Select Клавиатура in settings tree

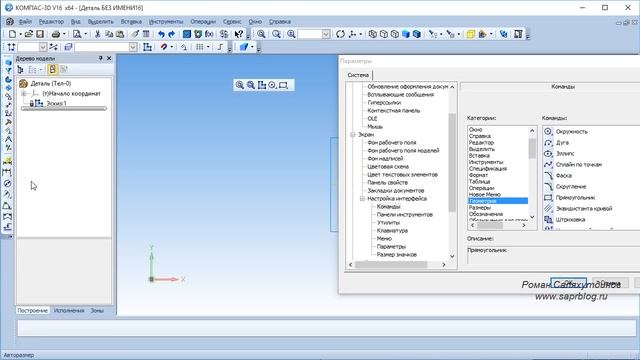pyautogui.click(x=392, y=231)
